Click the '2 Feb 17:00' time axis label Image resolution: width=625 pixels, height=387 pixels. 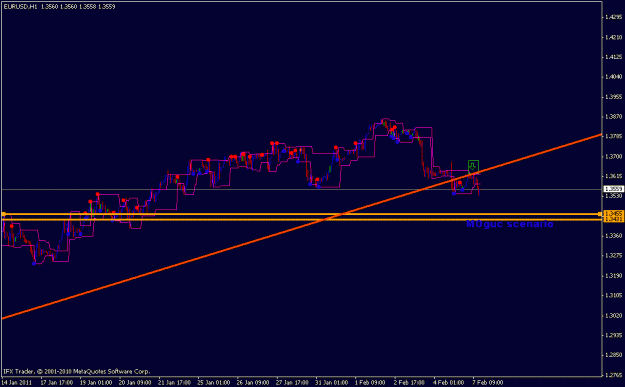[409, 383]
